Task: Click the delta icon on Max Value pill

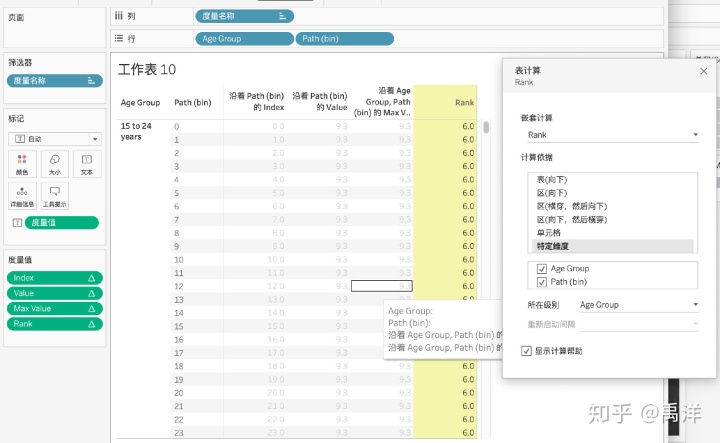Action: point(91,308)
